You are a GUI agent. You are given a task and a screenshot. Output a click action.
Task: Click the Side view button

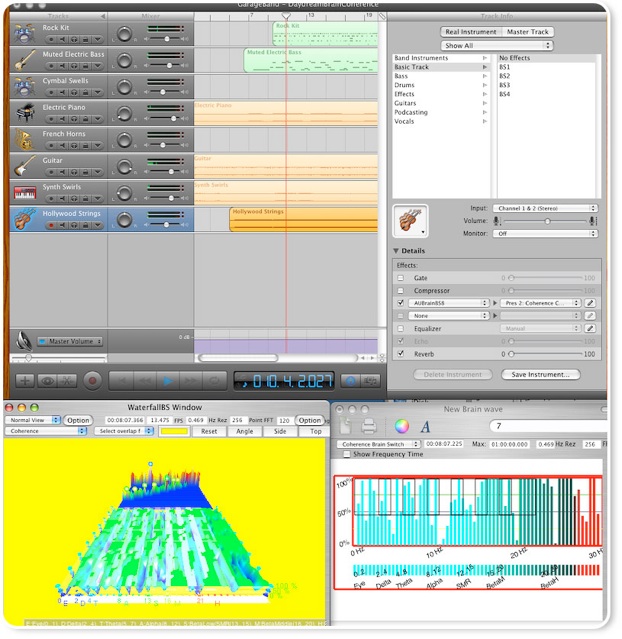tap(280, 431)
